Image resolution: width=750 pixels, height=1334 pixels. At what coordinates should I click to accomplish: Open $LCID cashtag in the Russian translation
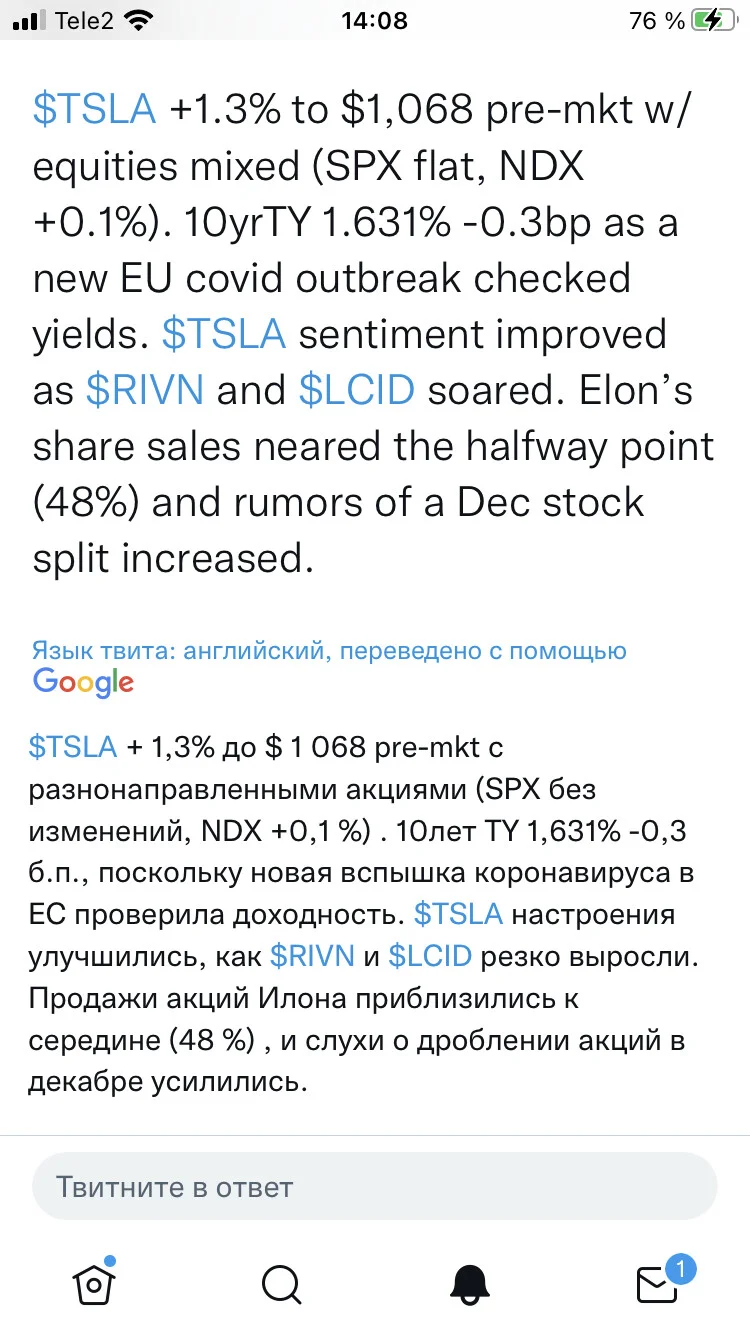pyautogui.click(x=430, y=956)
